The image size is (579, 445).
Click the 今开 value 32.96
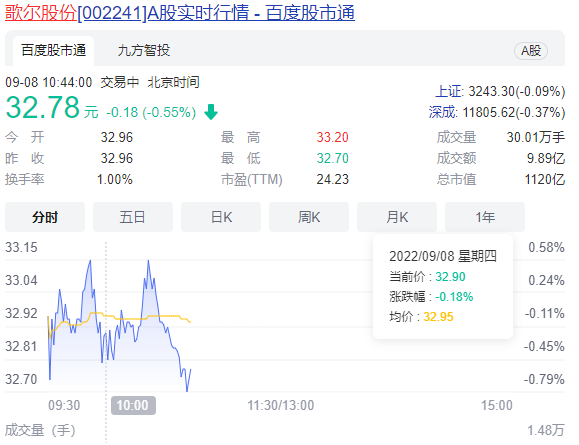(117, 137)
